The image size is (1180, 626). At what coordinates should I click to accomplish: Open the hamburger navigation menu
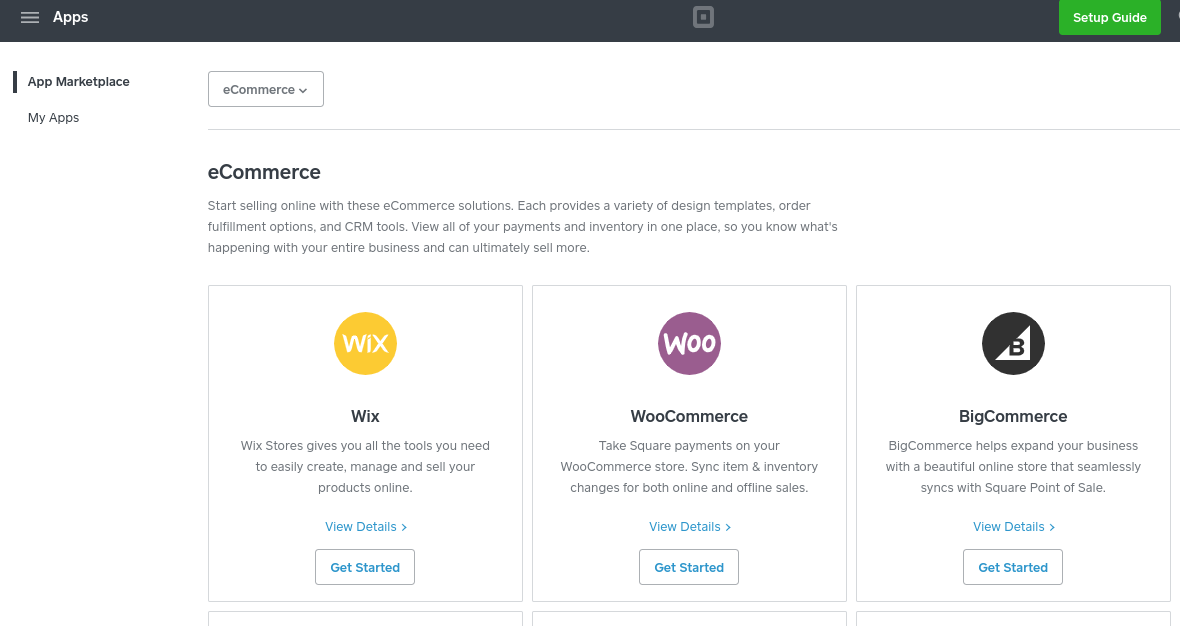(30, 18)
